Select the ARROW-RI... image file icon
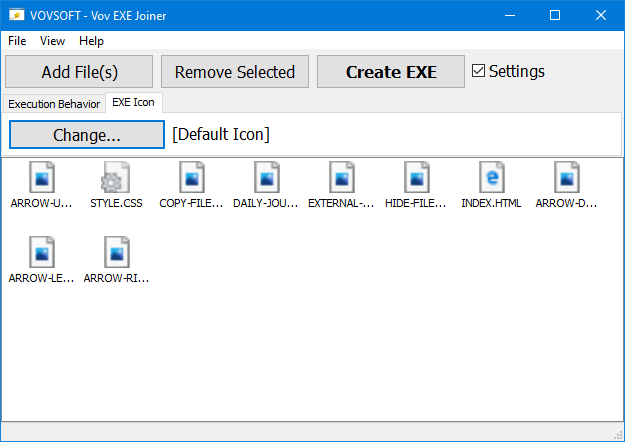 [x=117, y=252]
